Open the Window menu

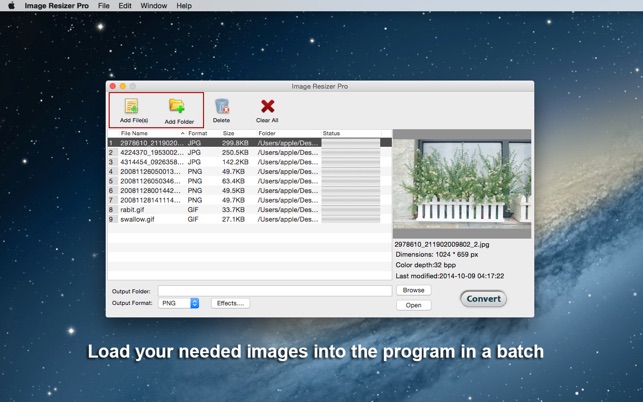(154, 6)
